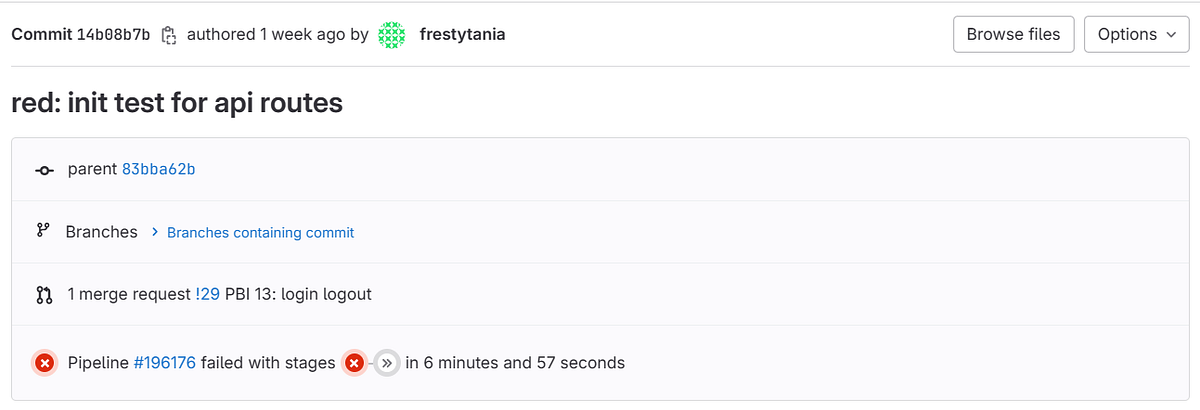Open parent commit 83bba62b
Image resolution: width=1200 pixels, height=410 pixels.
tap(158, 169)
